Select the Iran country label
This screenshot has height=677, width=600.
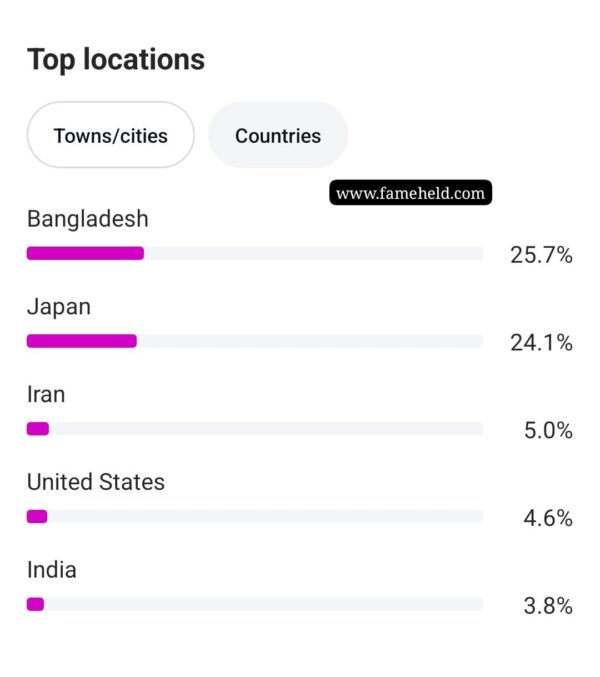46,394
